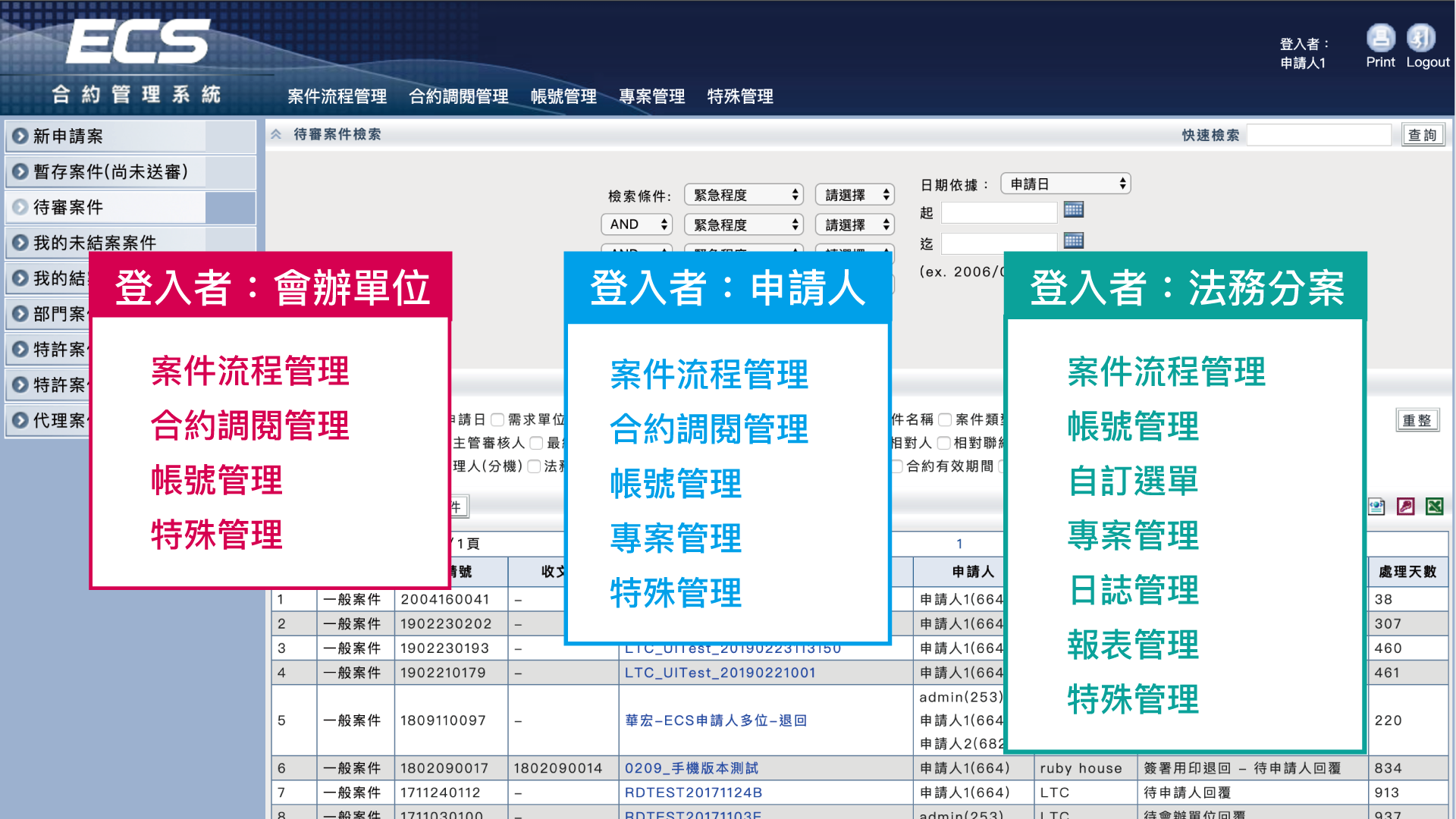Viewport: 1456px width, 819px height.
Task: Click processing days value 834
Action: (1389, 768)
